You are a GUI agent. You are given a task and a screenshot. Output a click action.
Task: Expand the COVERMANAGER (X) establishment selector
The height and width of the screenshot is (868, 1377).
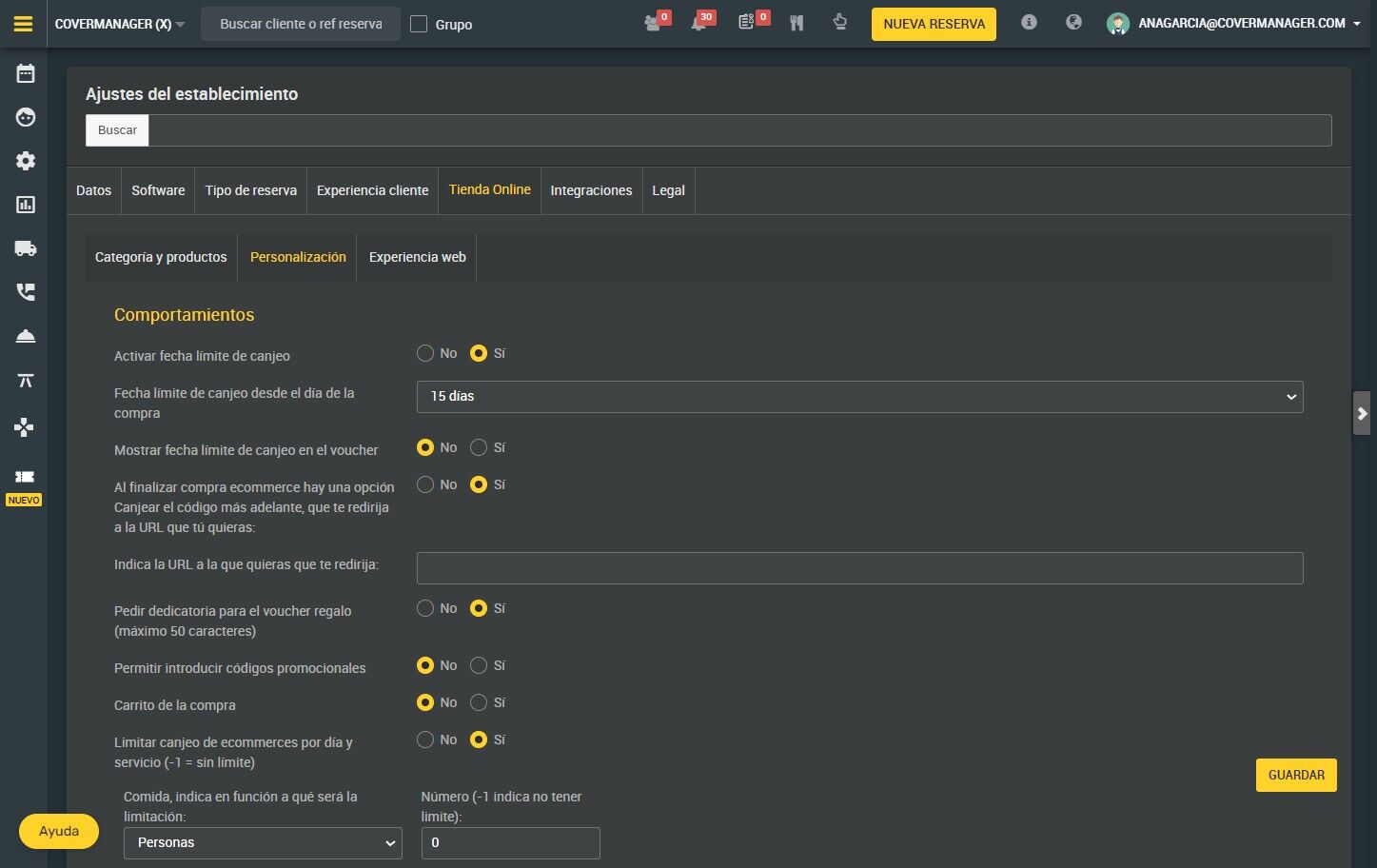point(120,24)
